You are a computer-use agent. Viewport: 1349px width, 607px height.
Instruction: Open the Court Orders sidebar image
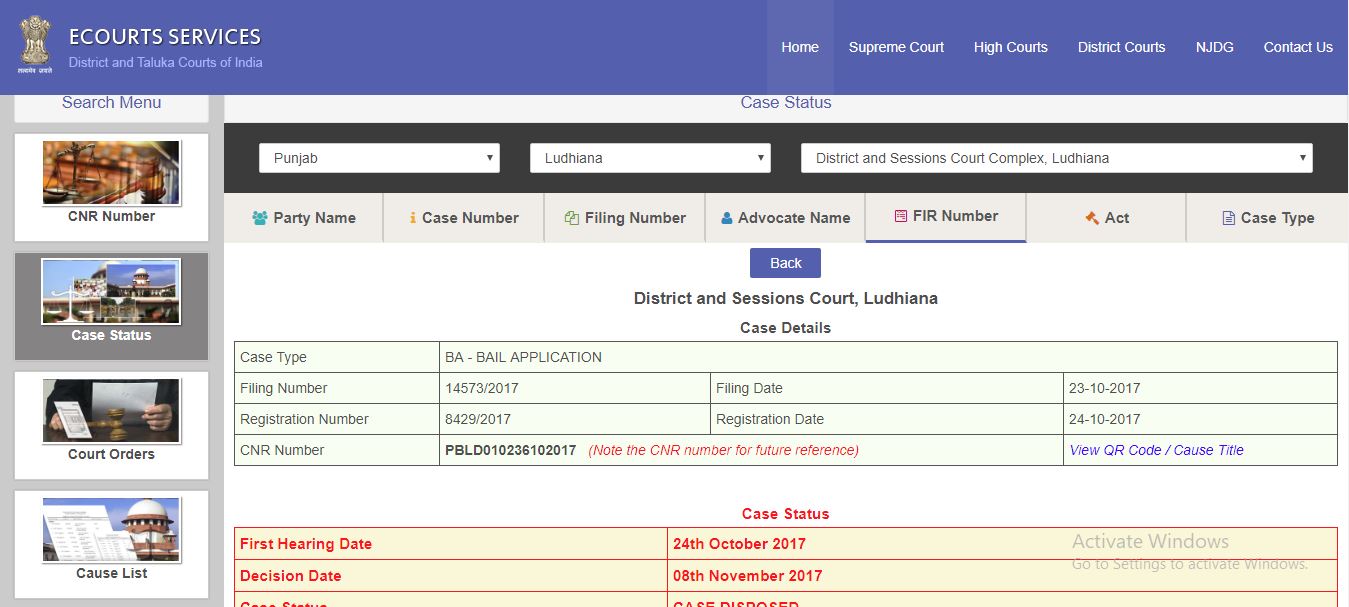(111, 411)
